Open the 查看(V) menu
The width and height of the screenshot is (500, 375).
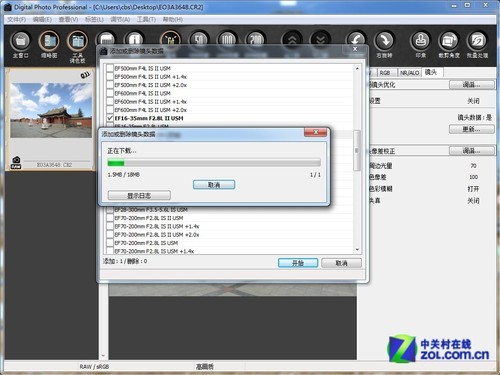tap(68, 19)
